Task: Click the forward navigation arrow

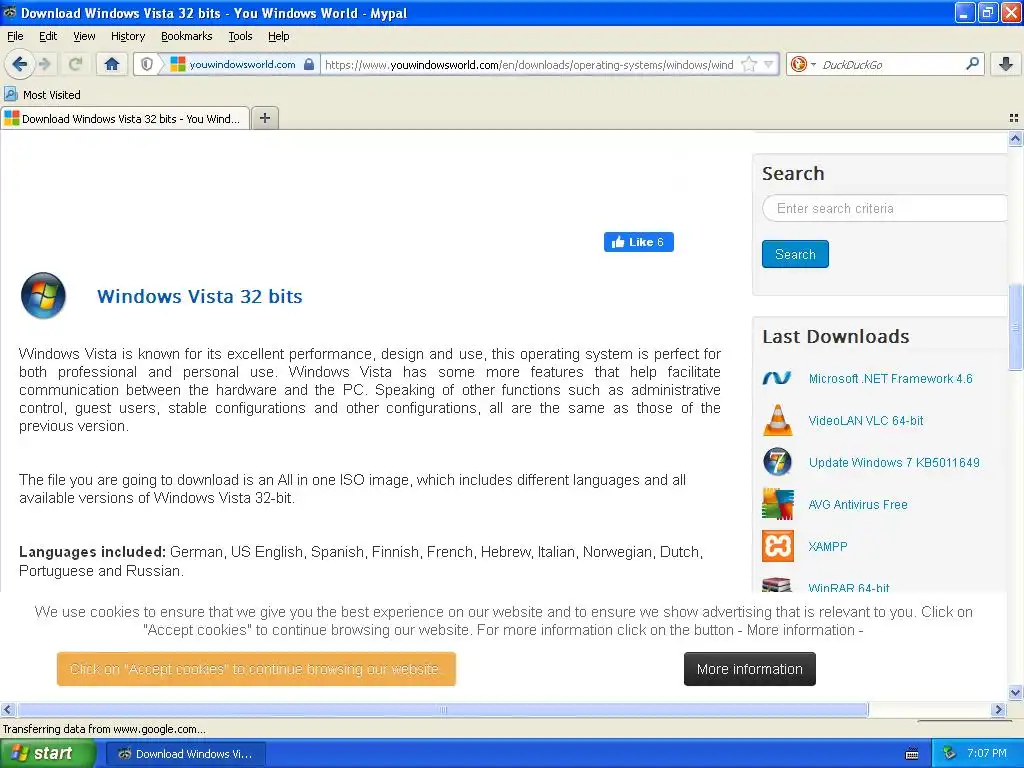Action: tap(44, 64)
